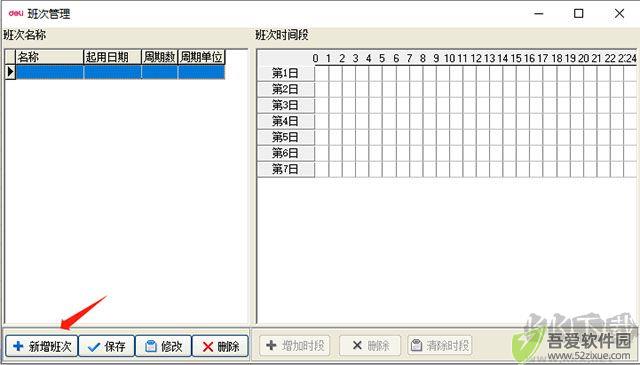
Task: Open edit mode via 修改 button
Action: 163,346
